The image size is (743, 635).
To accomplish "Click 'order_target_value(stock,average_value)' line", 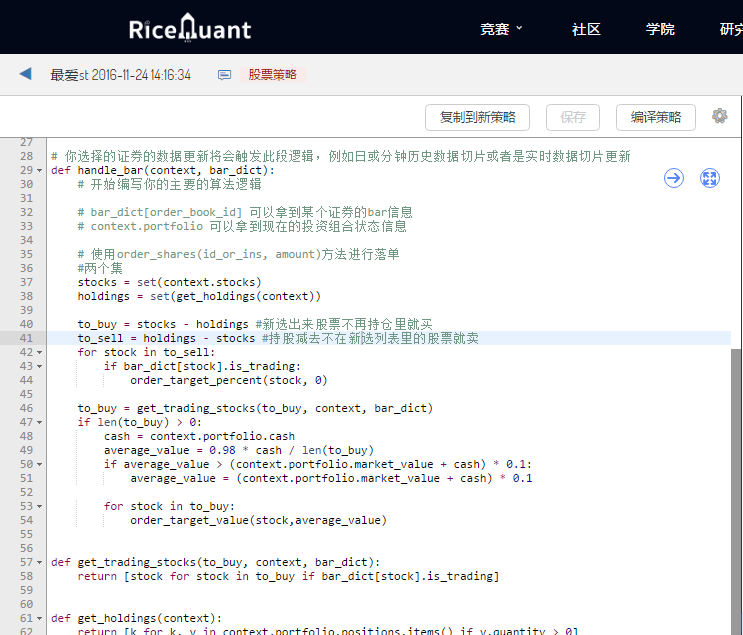I will click(259, 520).
